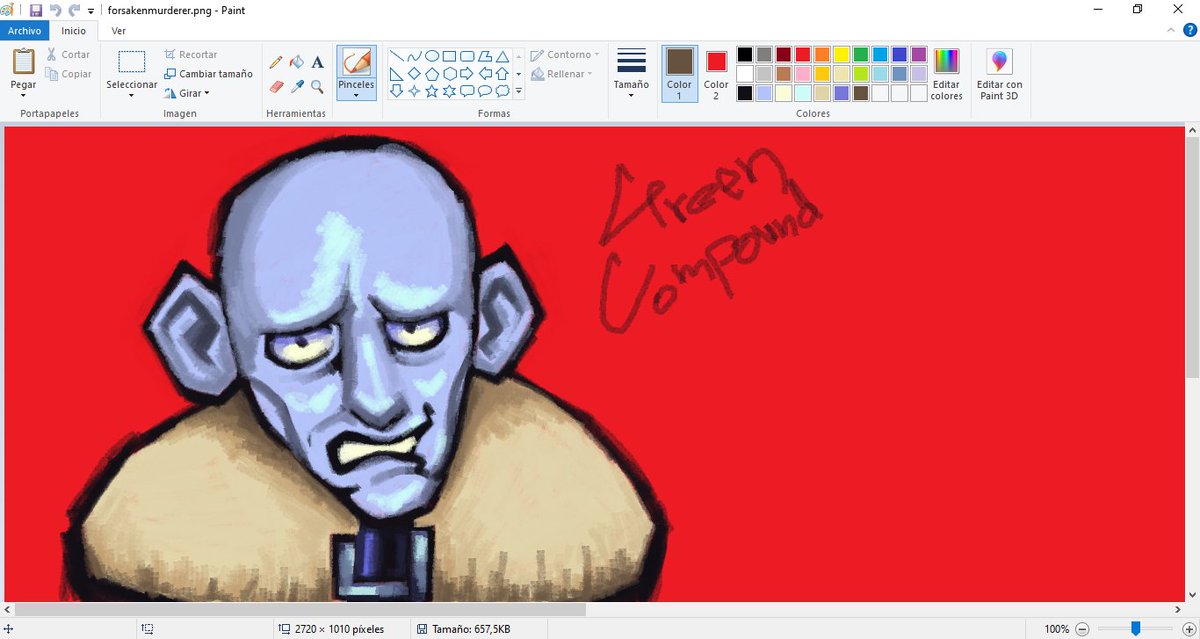Activate the Color 1 selector

pyautogui.click(x=679, y=73)
